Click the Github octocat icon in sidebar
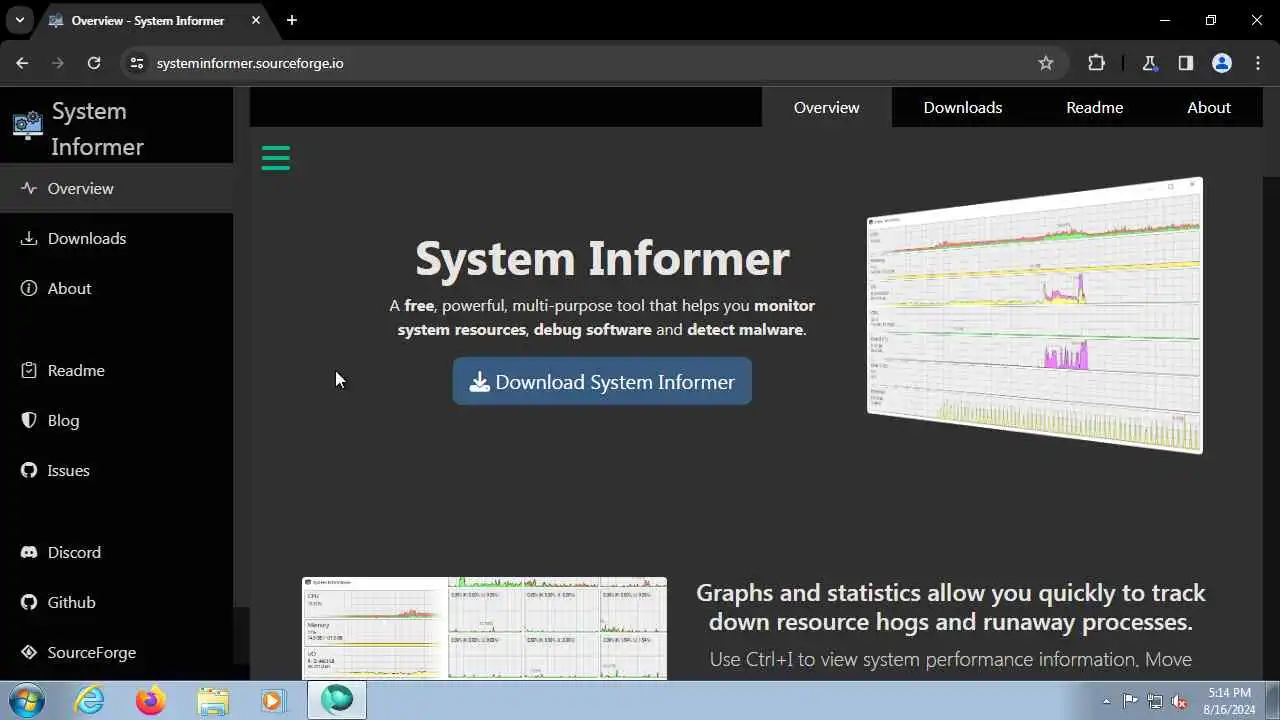 29,602
